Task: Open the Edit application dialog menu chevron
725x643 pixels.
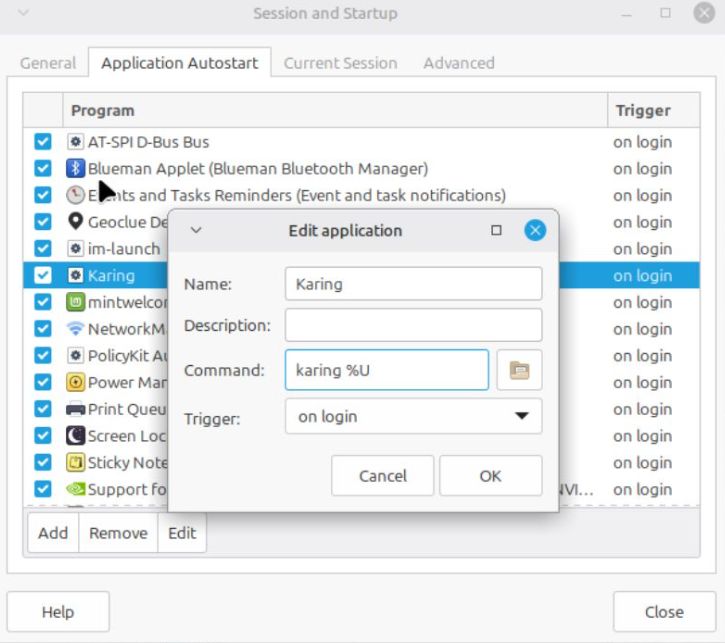Action: click(196, 230)
